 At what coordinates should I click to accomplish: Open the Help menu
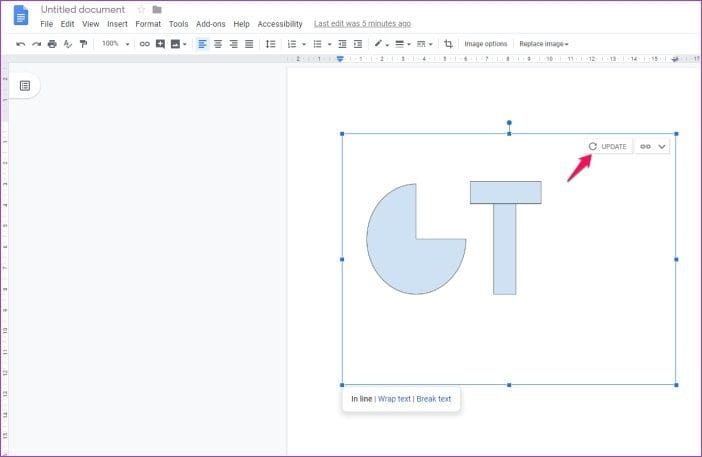(x=241, y=24)
